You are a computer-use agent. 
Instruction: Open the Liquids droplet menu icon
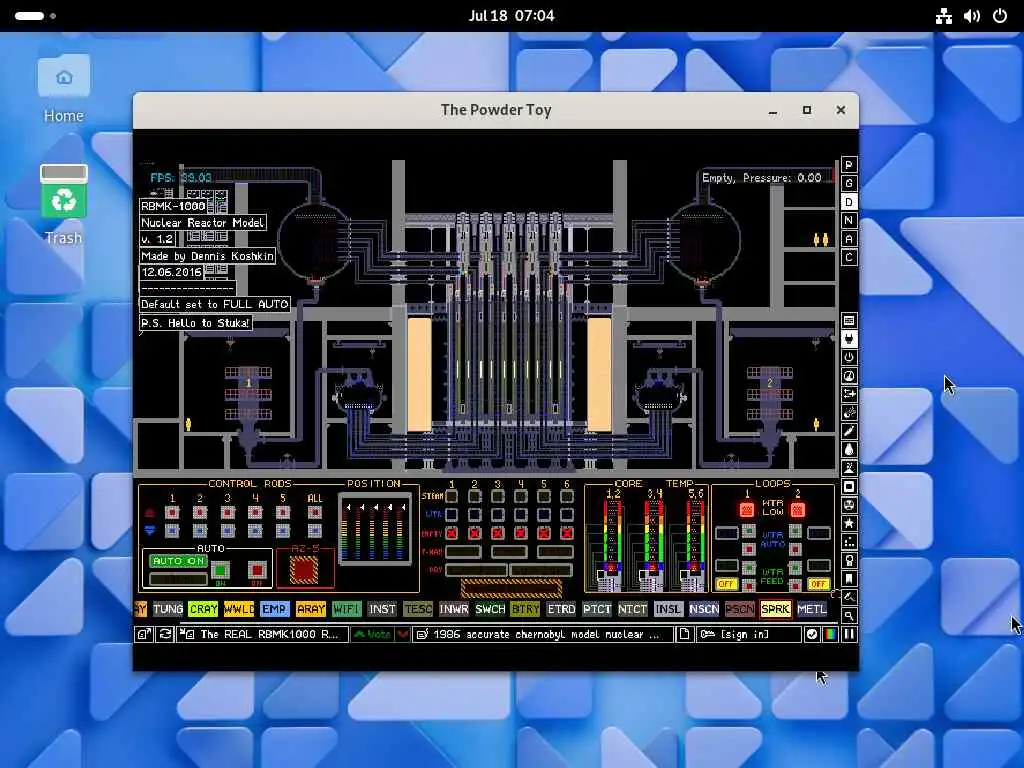[x=849, y=450]
